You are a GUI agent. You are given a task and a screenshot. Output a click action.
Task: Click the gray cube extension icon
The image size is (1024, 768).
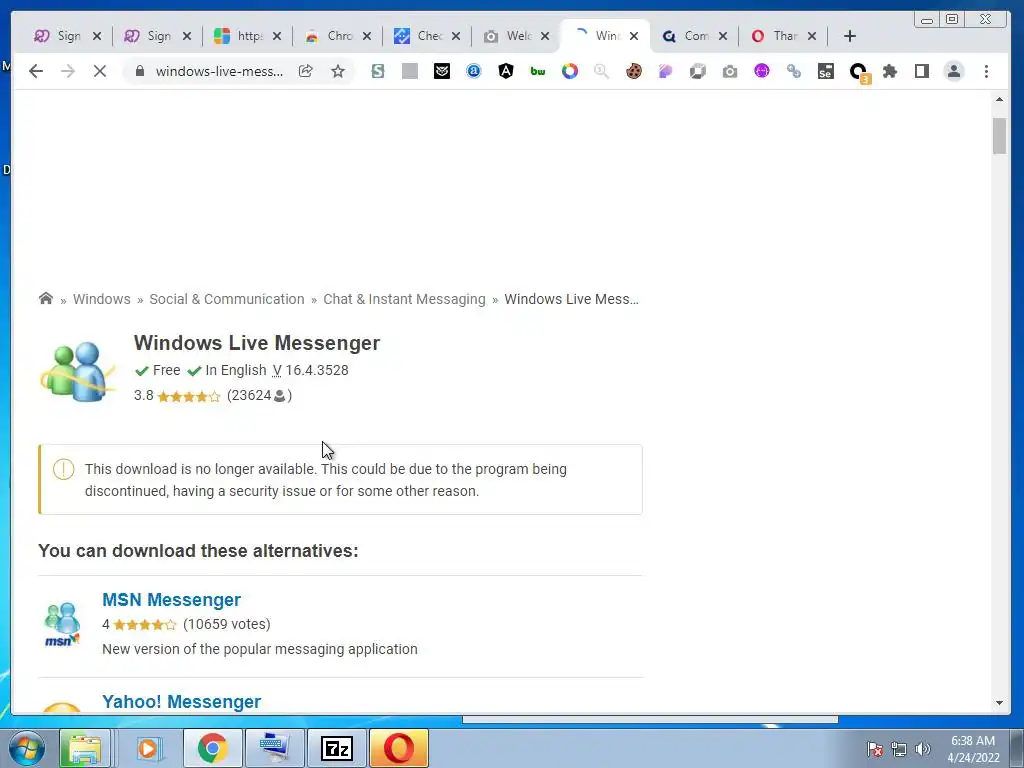tap(697, 71)
